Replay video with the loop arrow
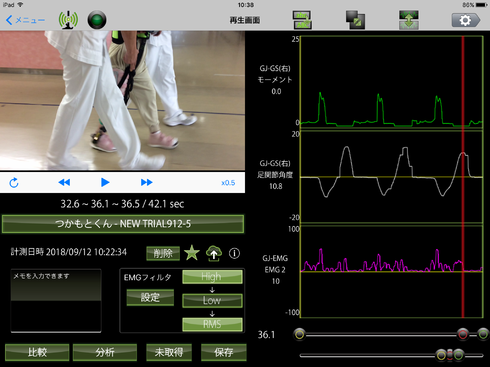 click(x=14, y=182)
